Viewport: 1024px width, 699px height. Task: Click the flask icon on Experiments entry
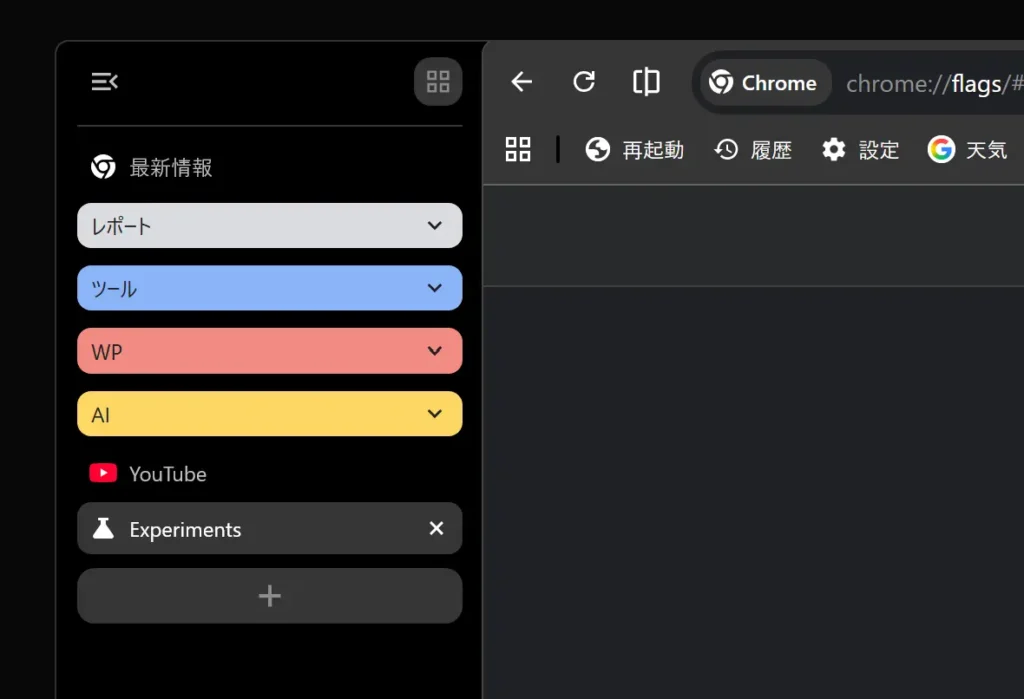pyautogui.click(x=103, y=528)
